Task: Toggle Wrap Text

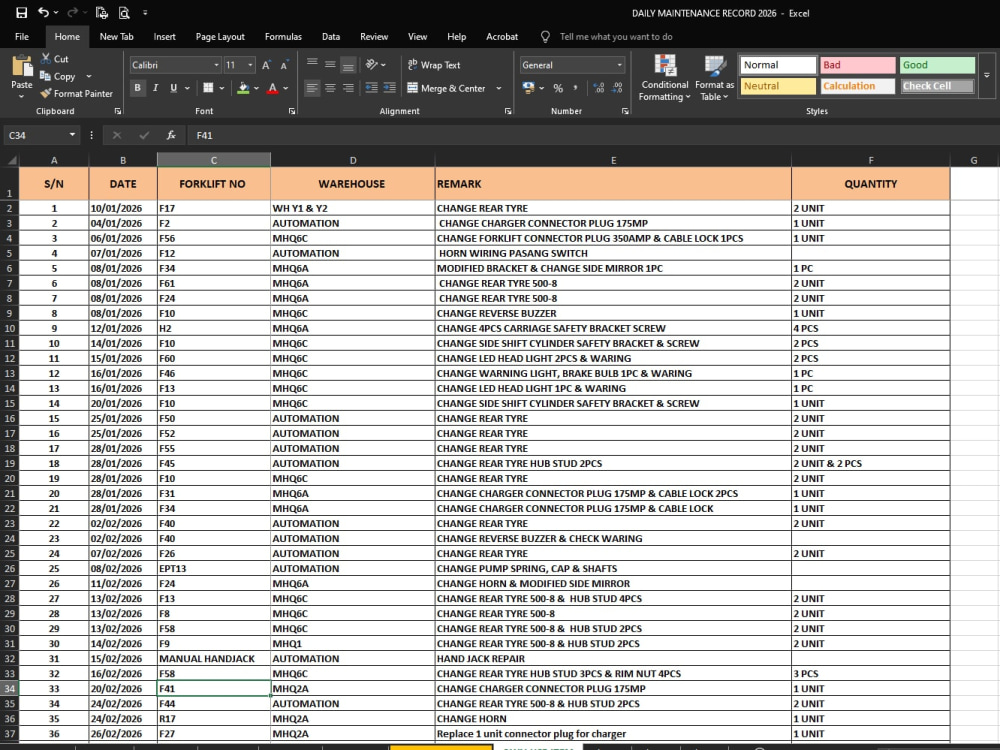Action: pyautogui.click(x=434, y=65)
